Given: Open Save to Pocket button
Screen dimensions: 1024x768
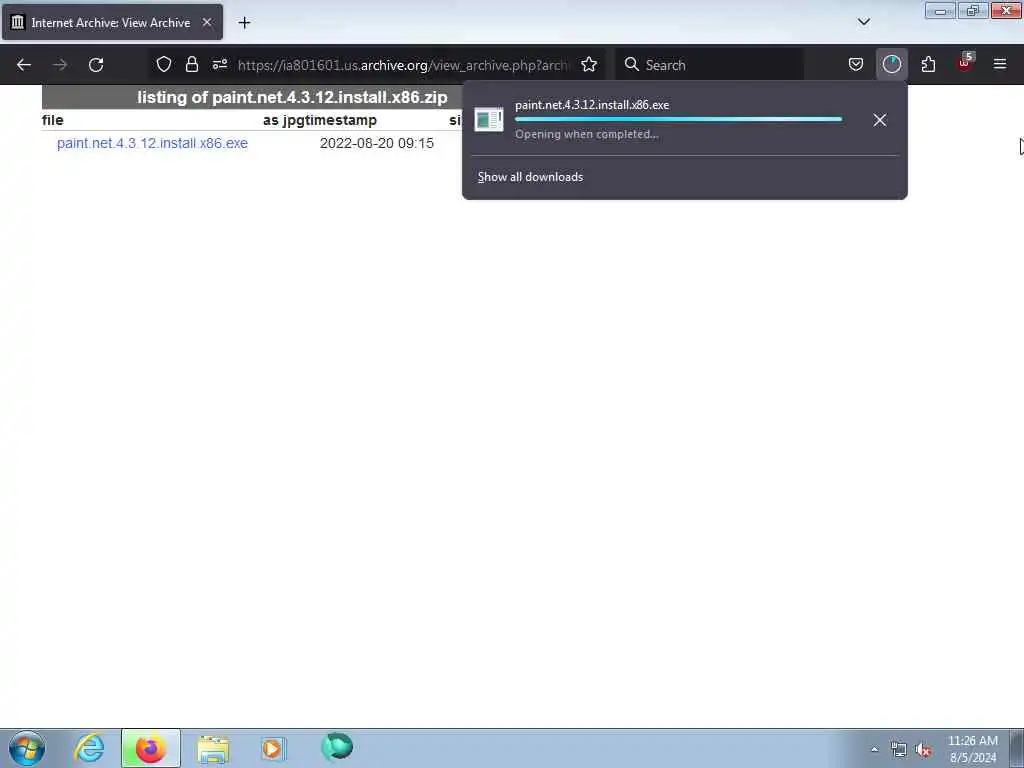Looking at the screenshot, I should (x=856, y=64).
